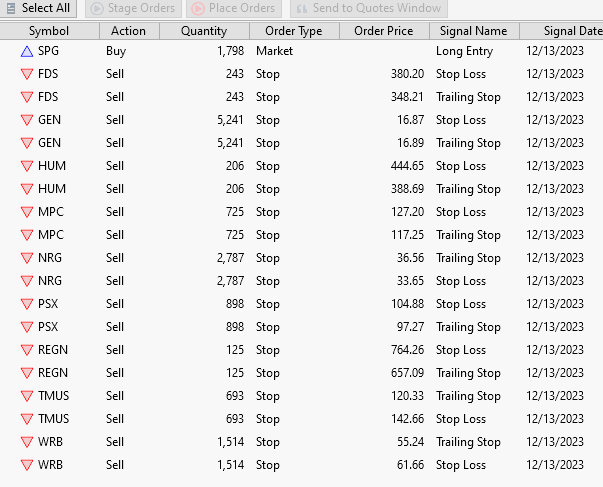The image size is (603, 487).
Task: Click the Place Orders button
Action: point(234,8)
